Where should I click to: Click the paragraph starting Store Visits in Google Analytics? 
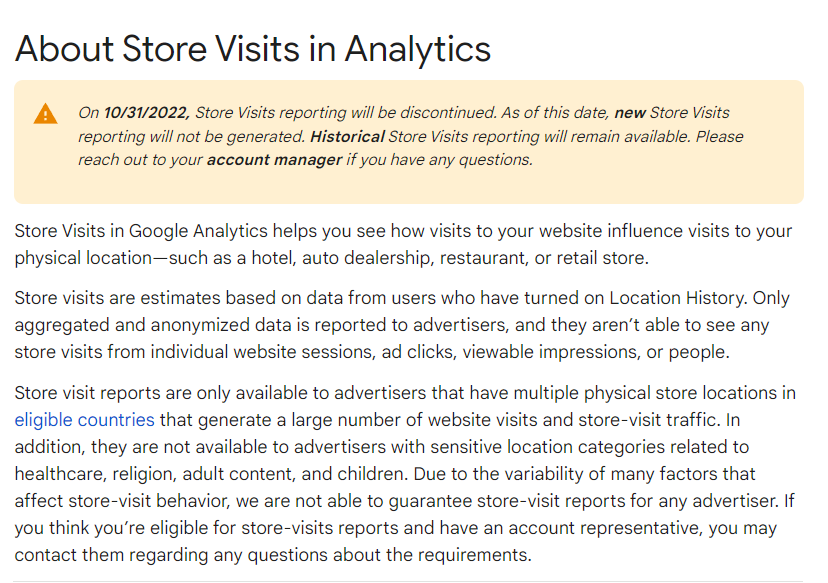point(403,245)
